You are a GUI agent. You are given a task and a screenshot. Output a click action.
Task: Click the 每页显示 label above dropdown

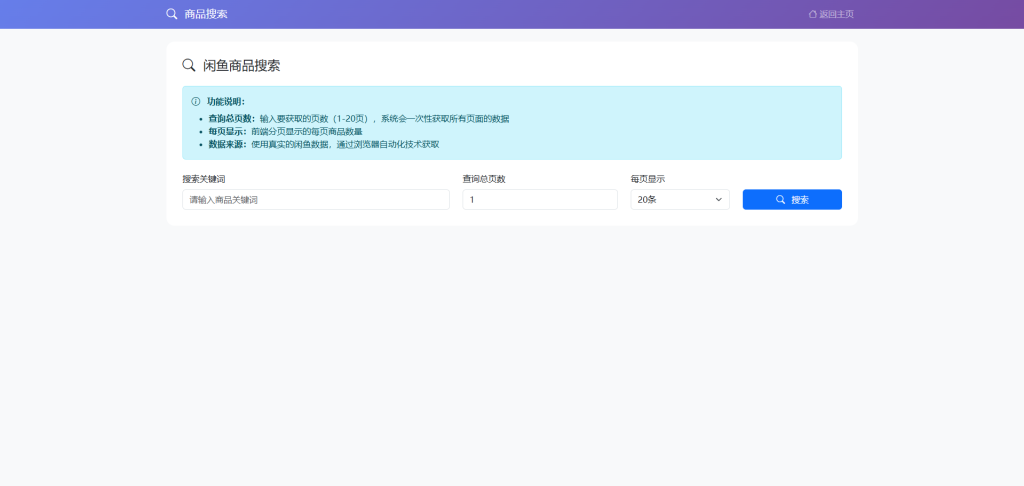[648, 179]
